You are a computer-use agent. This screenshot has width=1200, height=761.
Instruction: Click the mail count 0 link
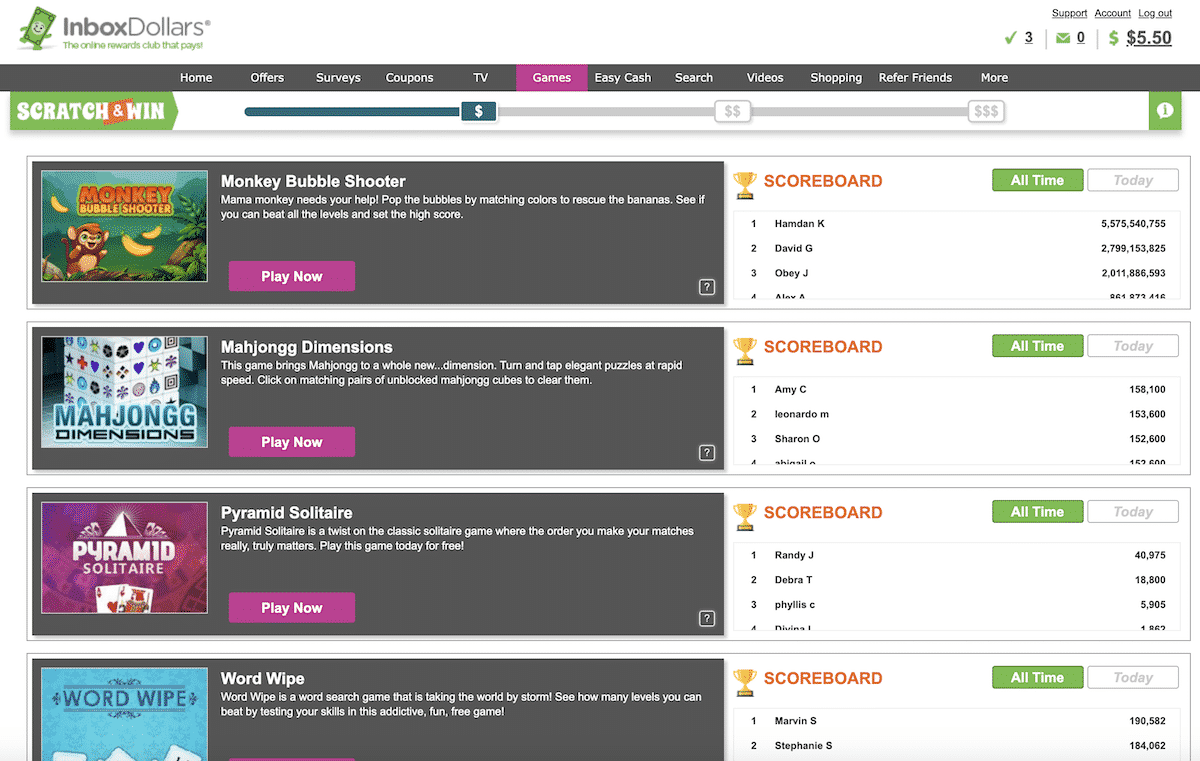(1080, 38)
